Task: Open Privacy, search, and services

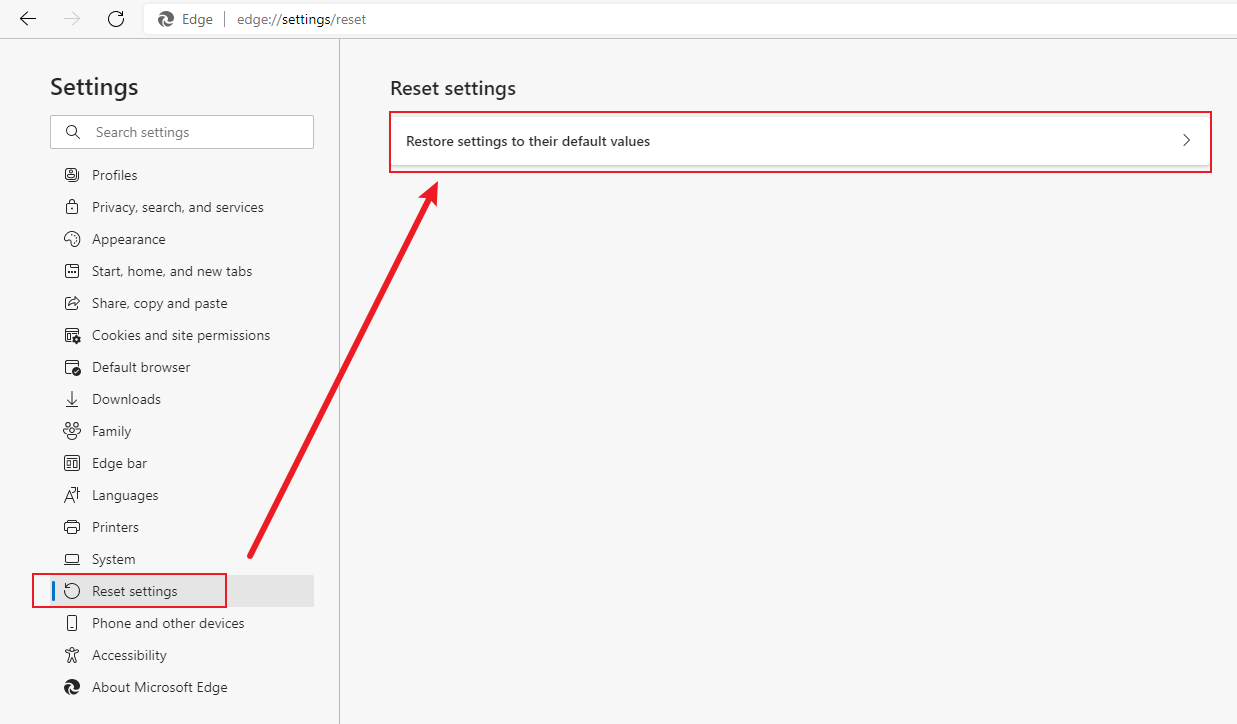Action: [x=182, y=207]
